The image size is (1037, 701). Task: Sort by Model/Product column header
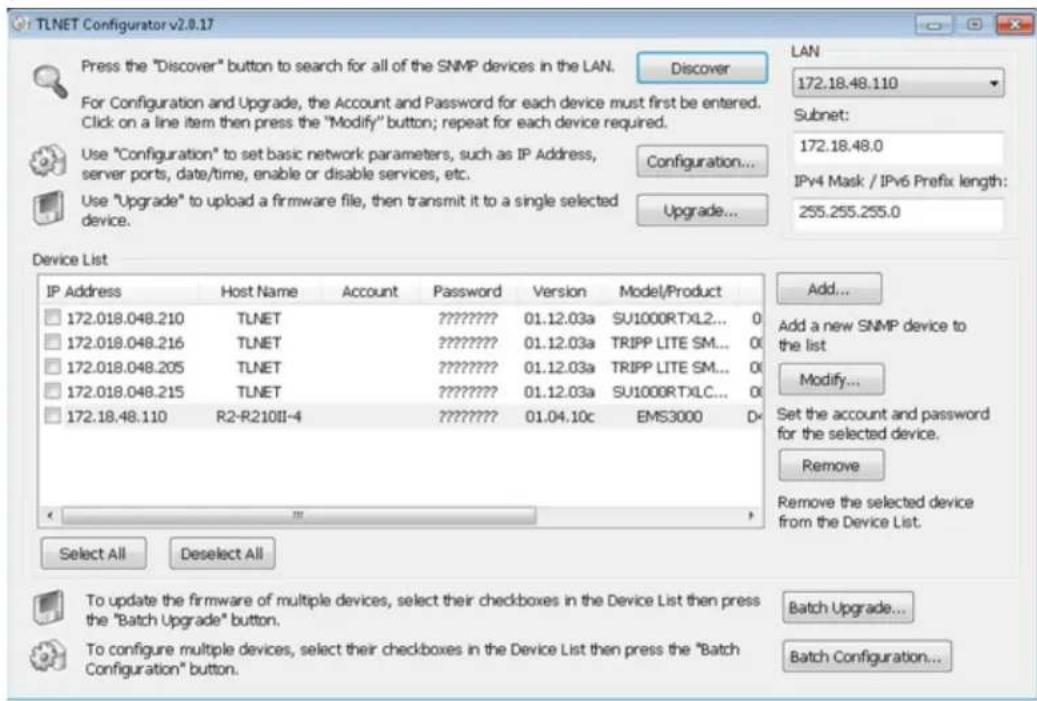coord(671,292)
